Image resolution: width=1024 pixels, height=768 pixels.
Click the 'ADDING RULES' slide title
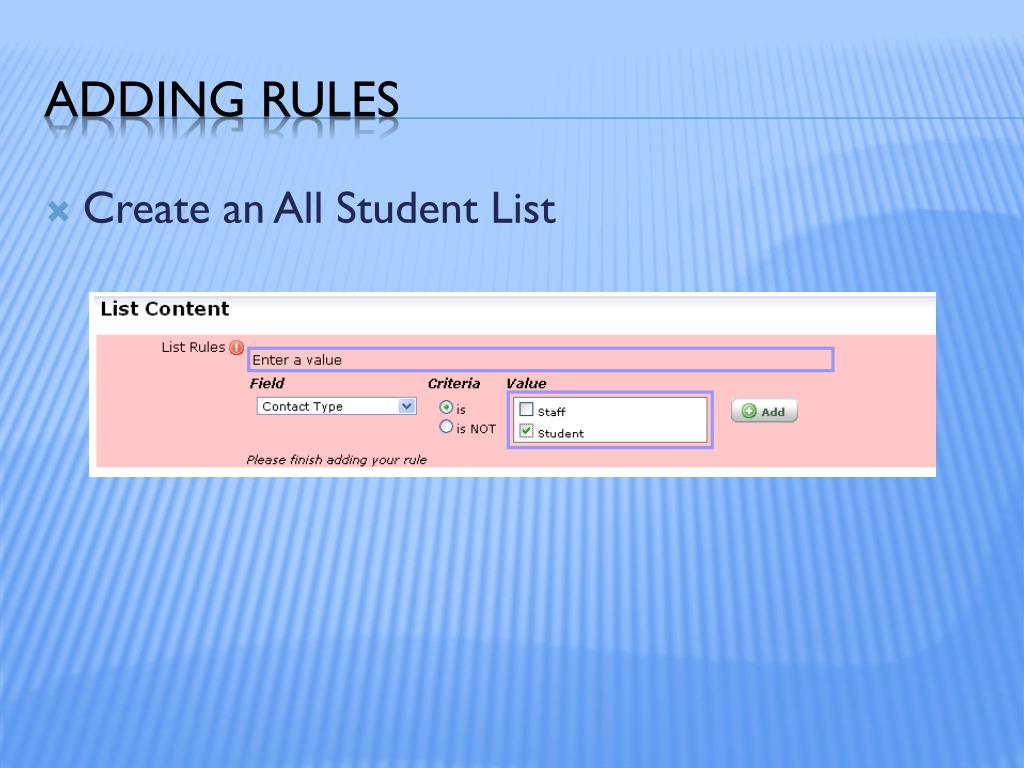[221, 100]
